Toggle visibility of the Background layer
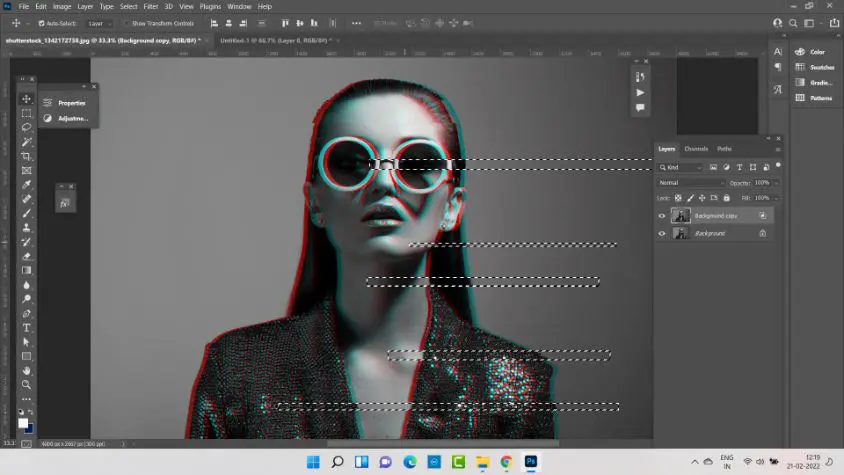Screen dimensions: 844x475 click(x=662, y=233)
